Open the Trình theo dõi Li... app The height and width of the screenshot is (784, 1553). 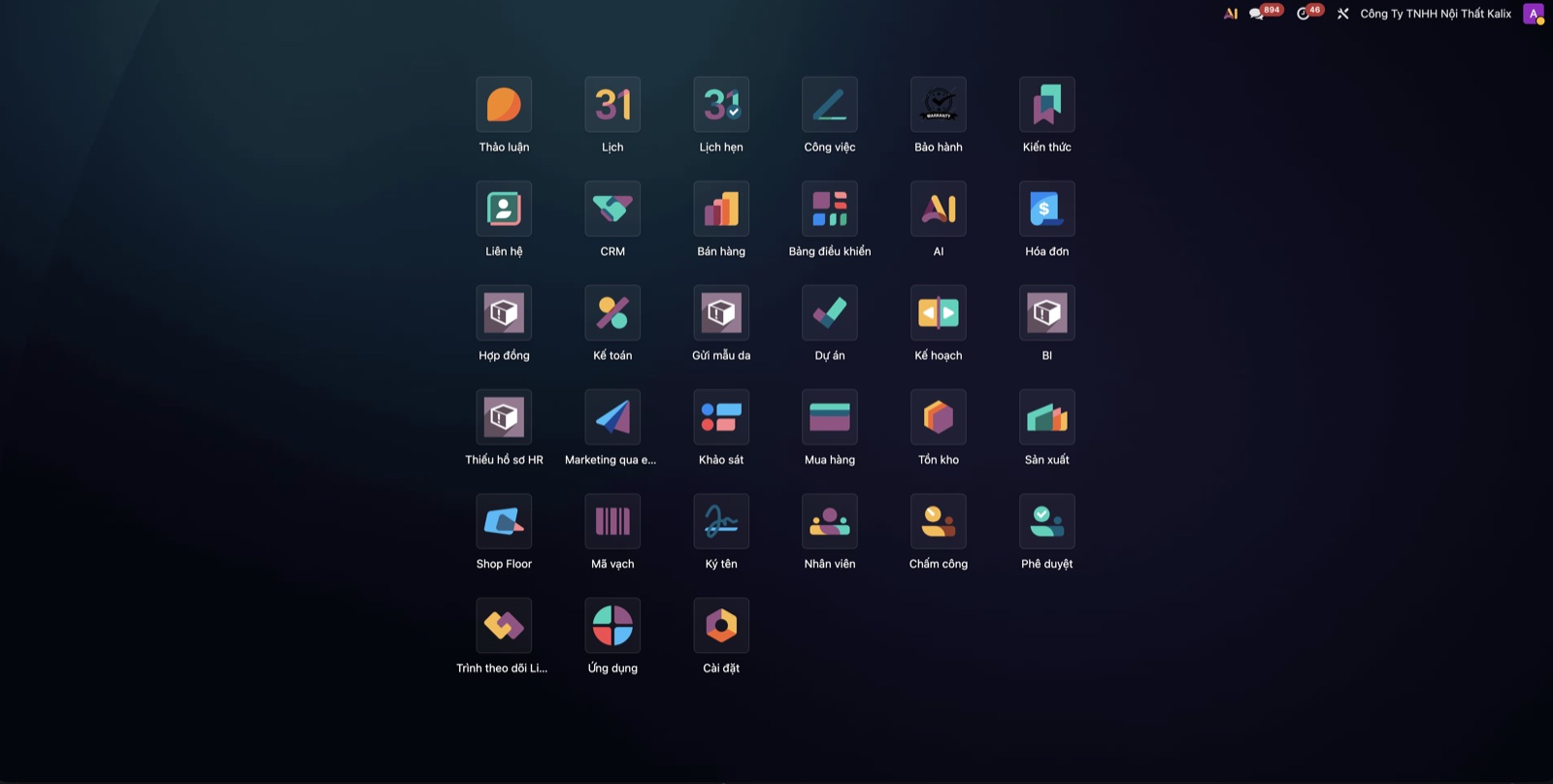pos(504,625)
